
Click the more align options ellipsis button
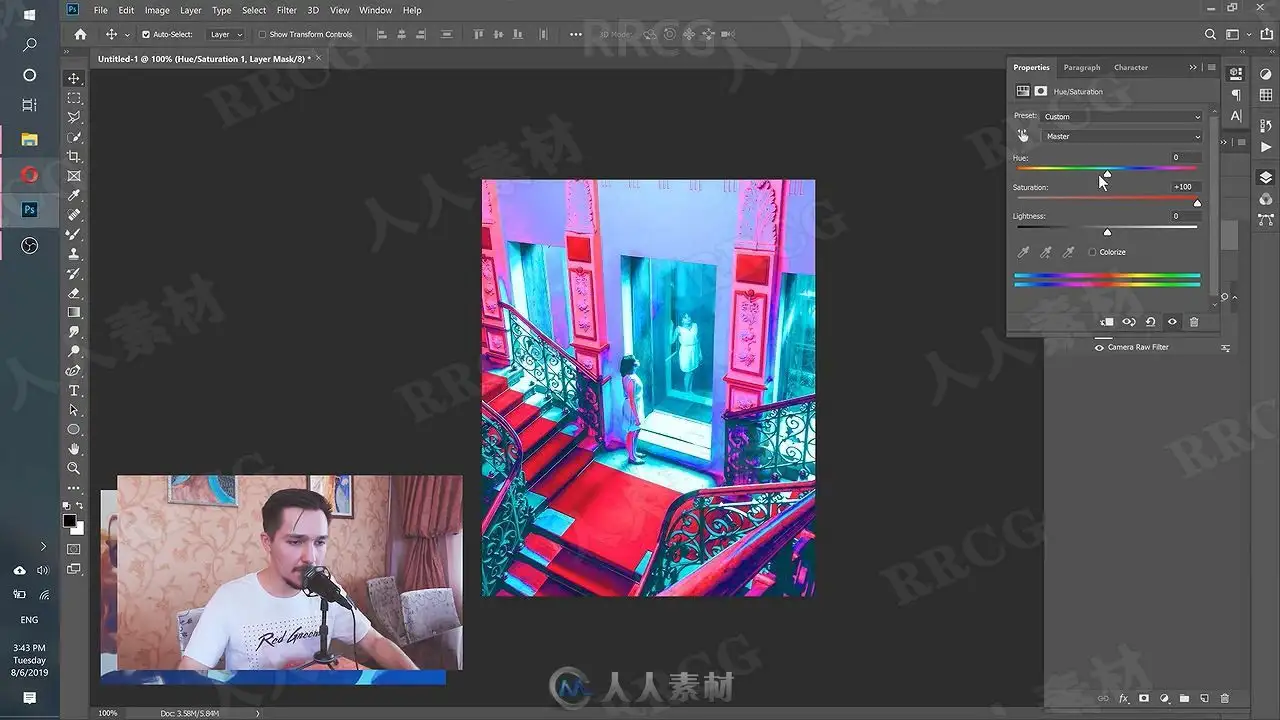point(575,34)
